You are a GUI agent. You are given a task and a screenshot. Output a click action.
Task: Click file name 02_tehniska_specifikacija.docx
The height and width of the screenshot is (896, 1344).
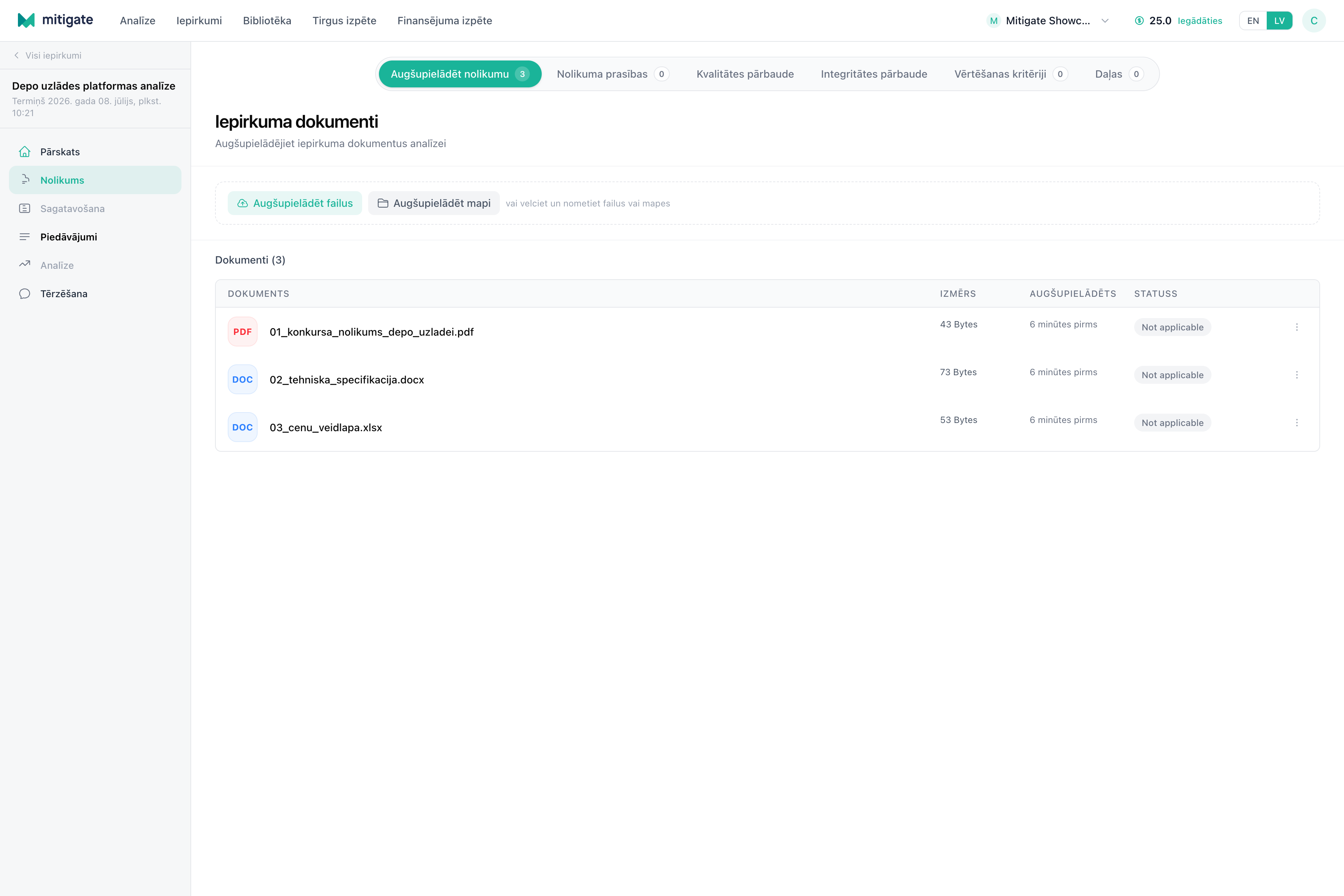click(347, 379)
